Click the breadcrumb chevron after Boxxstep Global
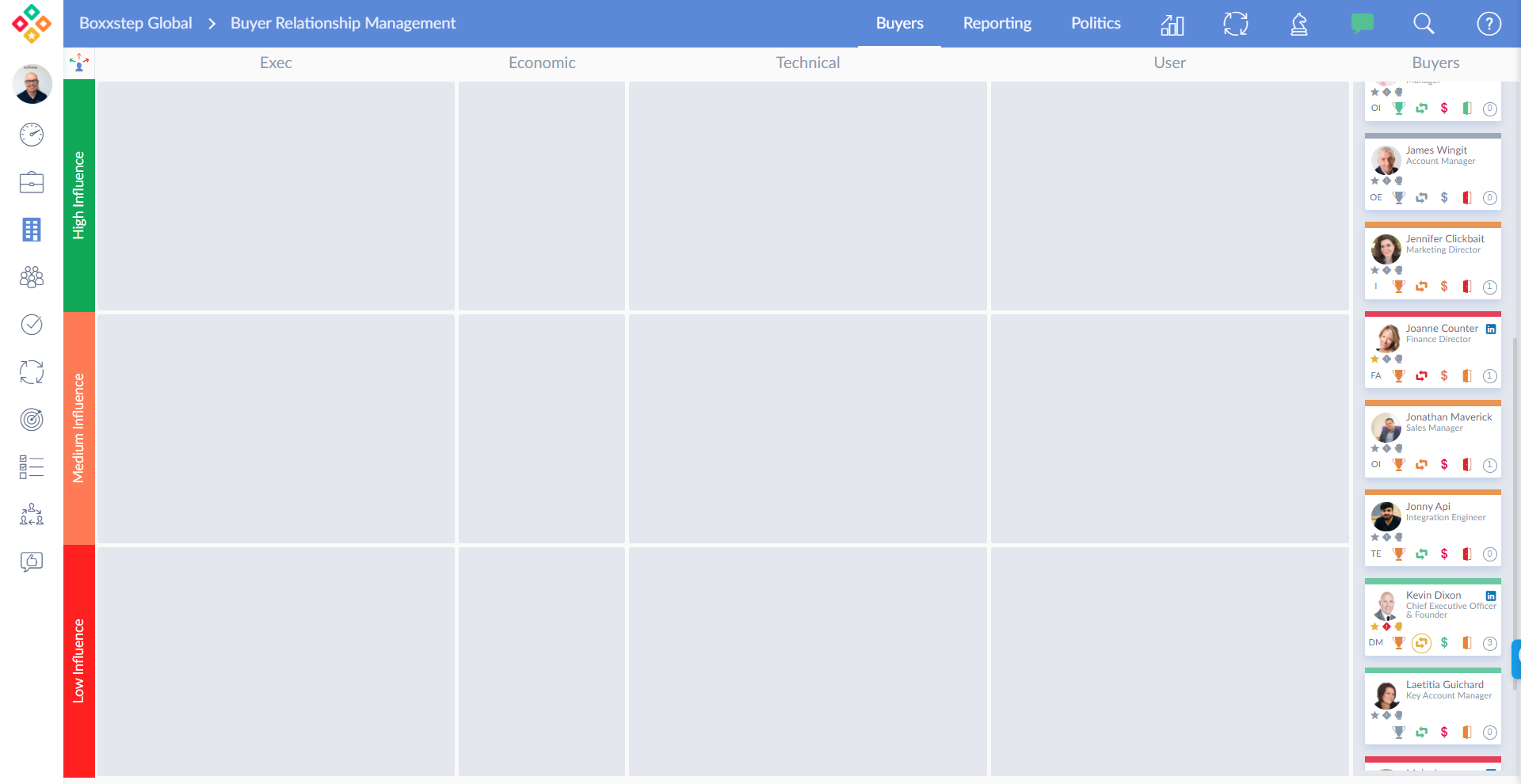This screenshot has height=784, width=1521. (x=212, y=24)
